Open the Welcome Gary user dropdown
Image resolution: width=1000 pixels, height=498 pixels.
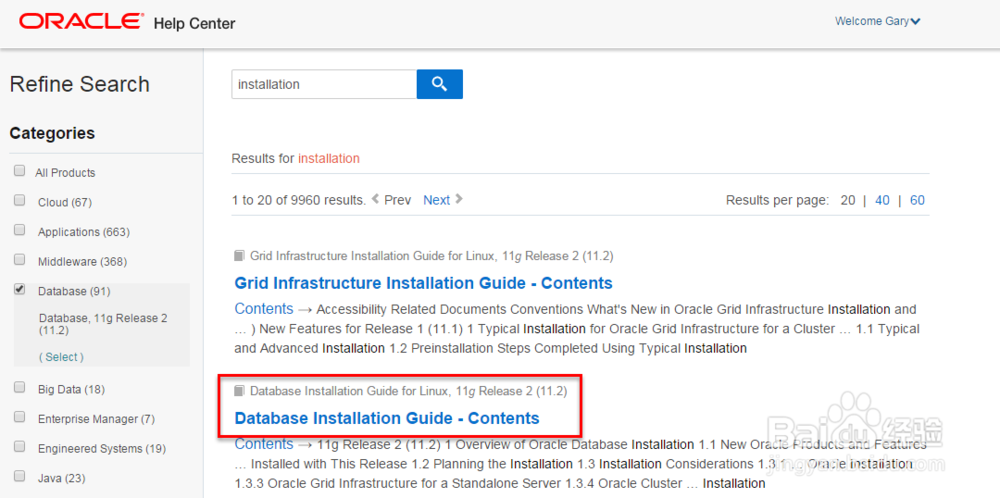pos(878,21)
